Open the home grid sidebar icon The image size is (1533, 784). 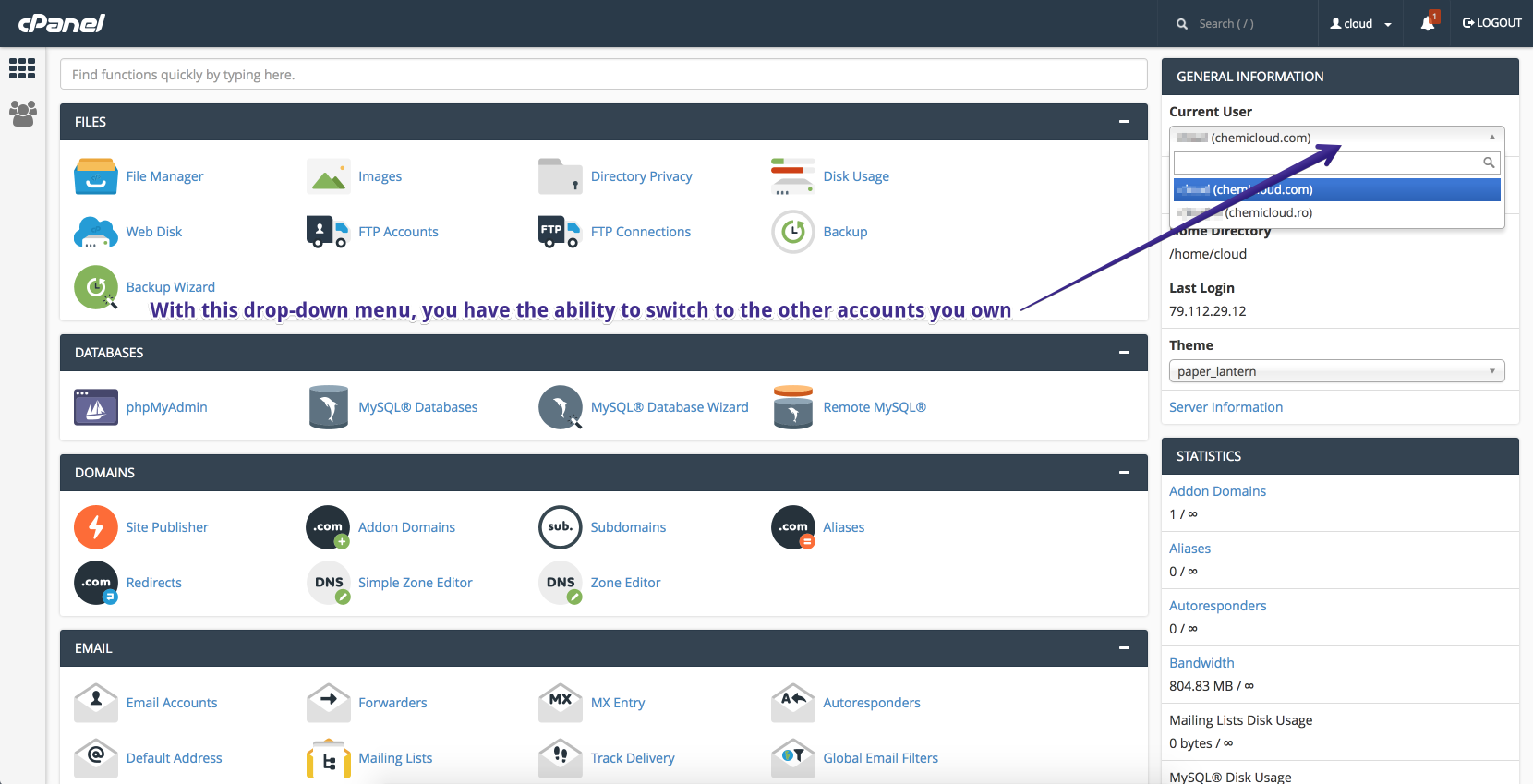click(x=22, y=68)
